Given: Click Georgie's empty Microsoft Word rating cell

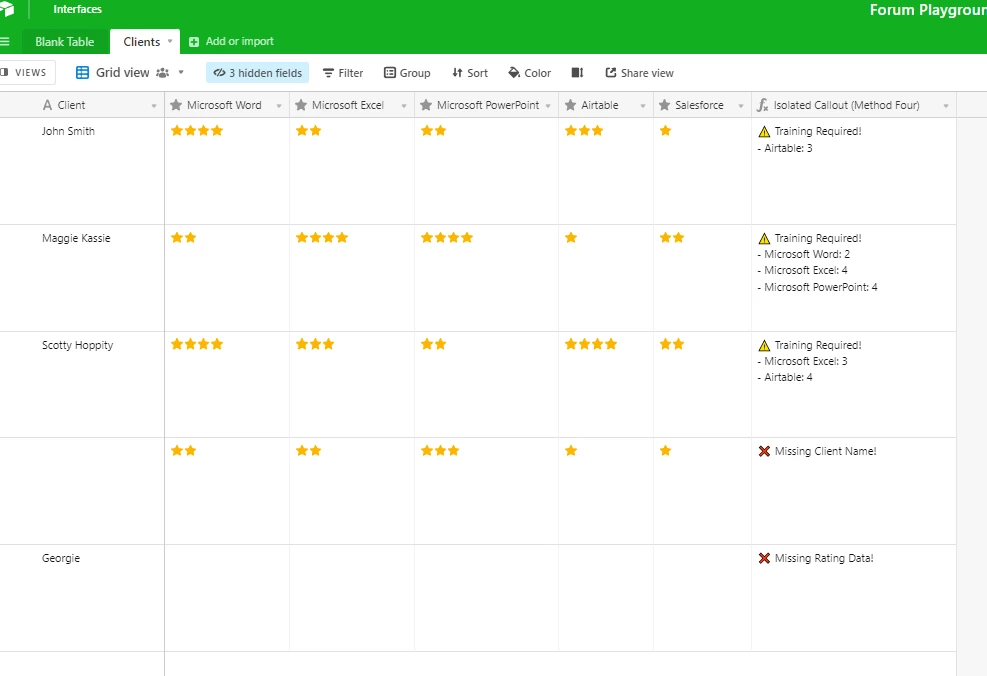Looking at the screenshot, I should coord(227,598).
